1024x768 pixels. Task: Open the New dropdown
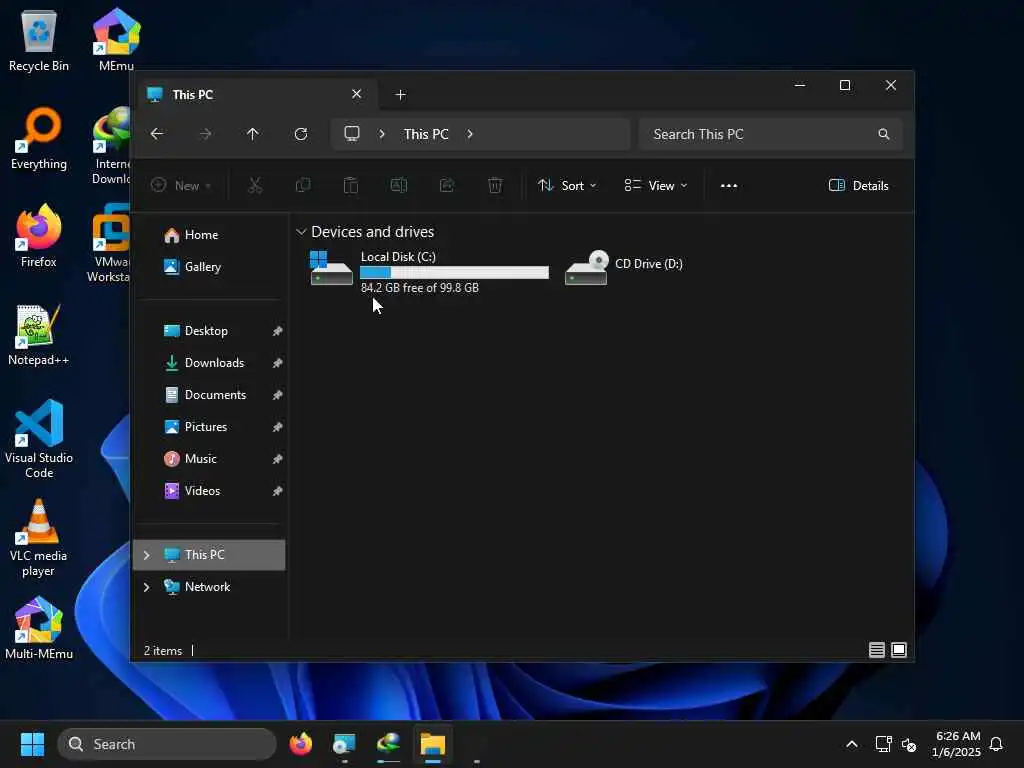pyautogui.click(x=181, y=185)
